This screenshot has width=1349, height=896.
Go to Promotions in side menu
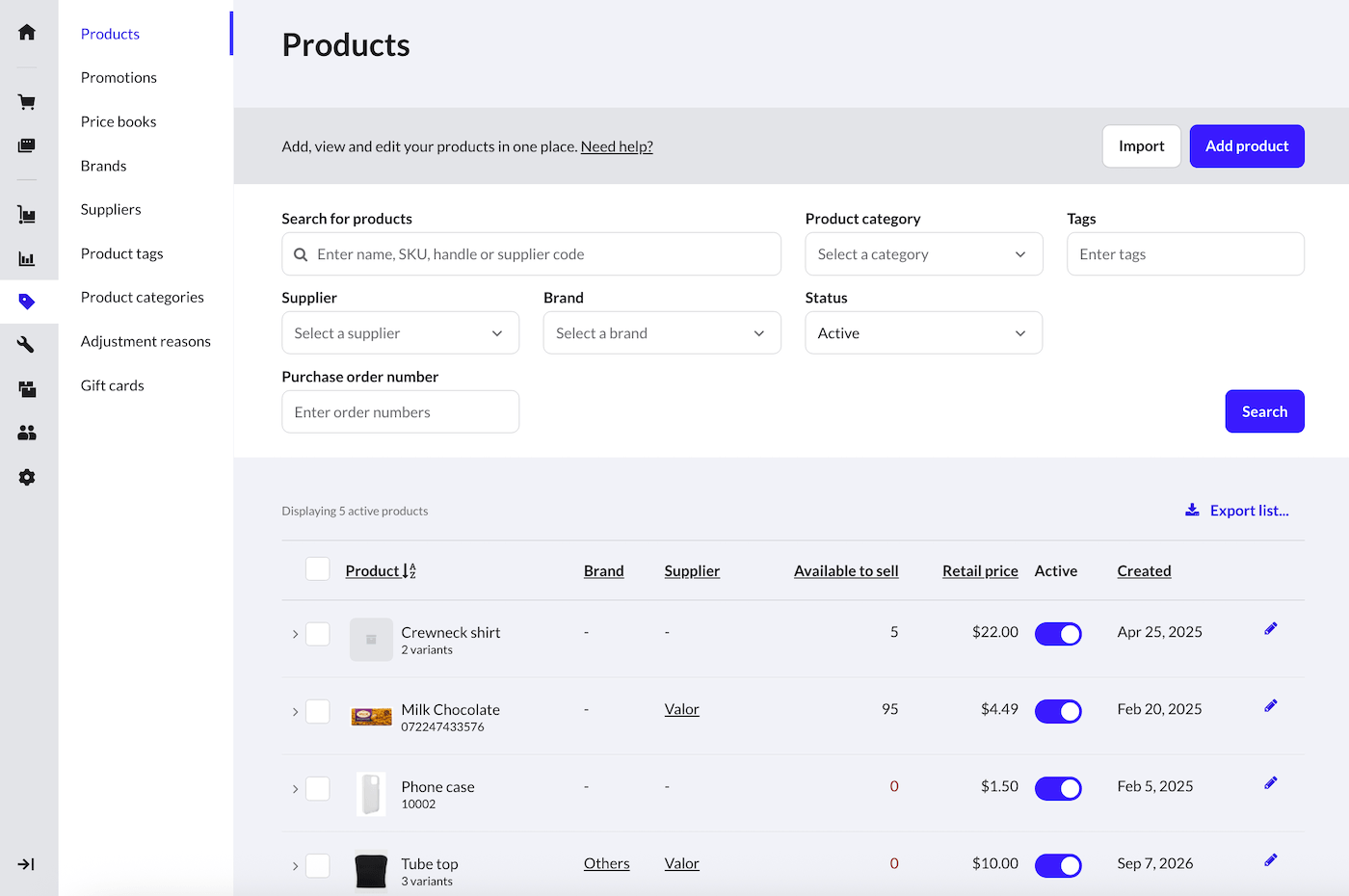(119, 78)
